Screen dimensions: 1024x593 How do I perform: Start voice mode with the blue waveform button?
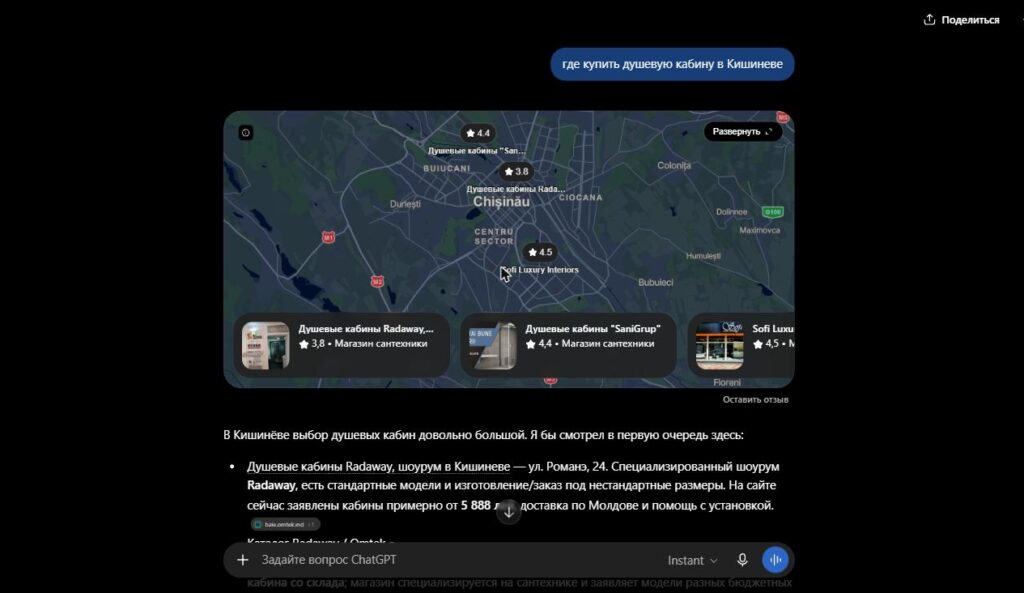[775, 560]
